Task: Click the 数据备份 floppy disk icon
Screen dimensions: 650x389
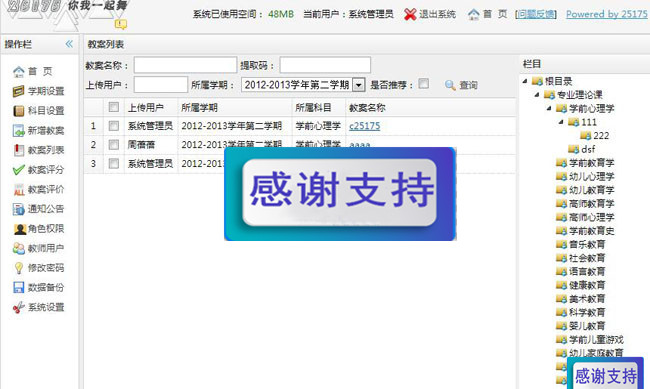Action: coord(19,287)
